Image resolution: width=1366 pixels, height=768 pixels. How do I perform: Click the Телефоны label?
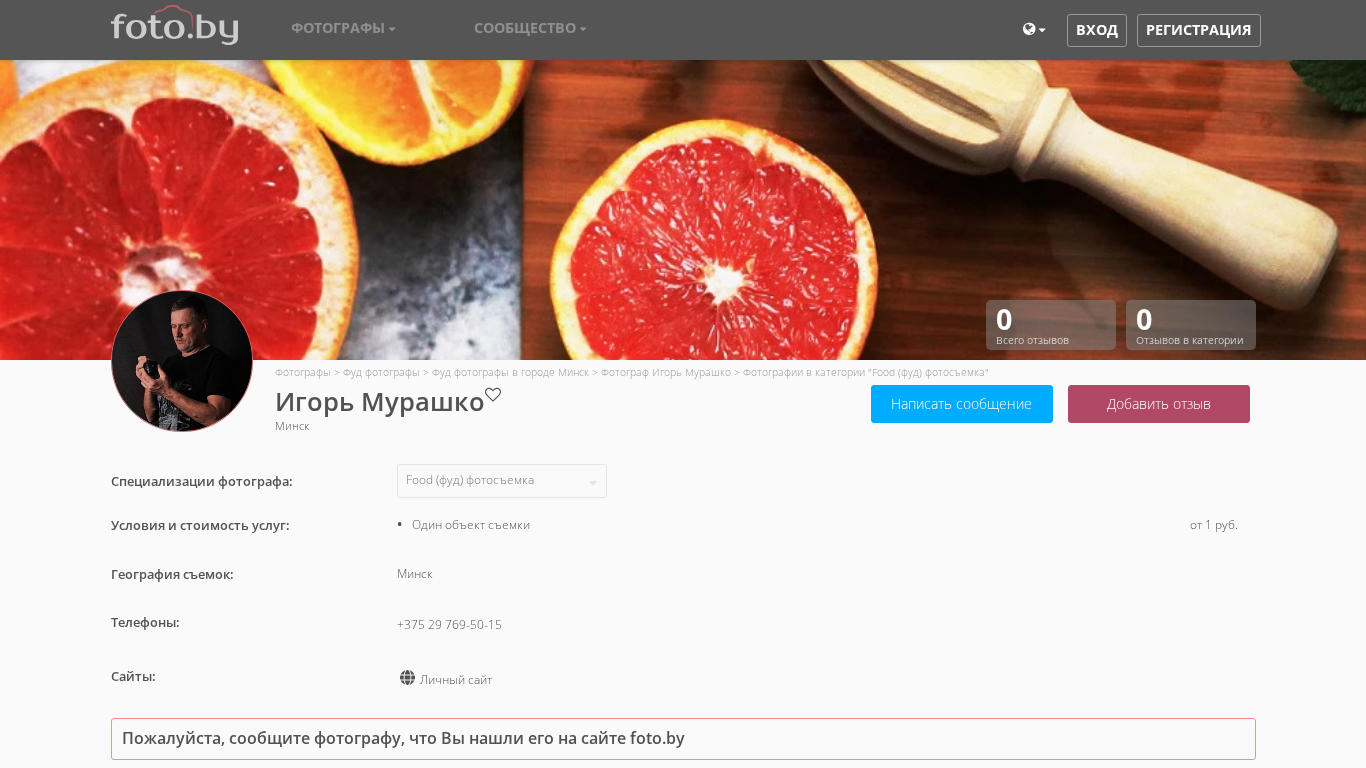145,622
